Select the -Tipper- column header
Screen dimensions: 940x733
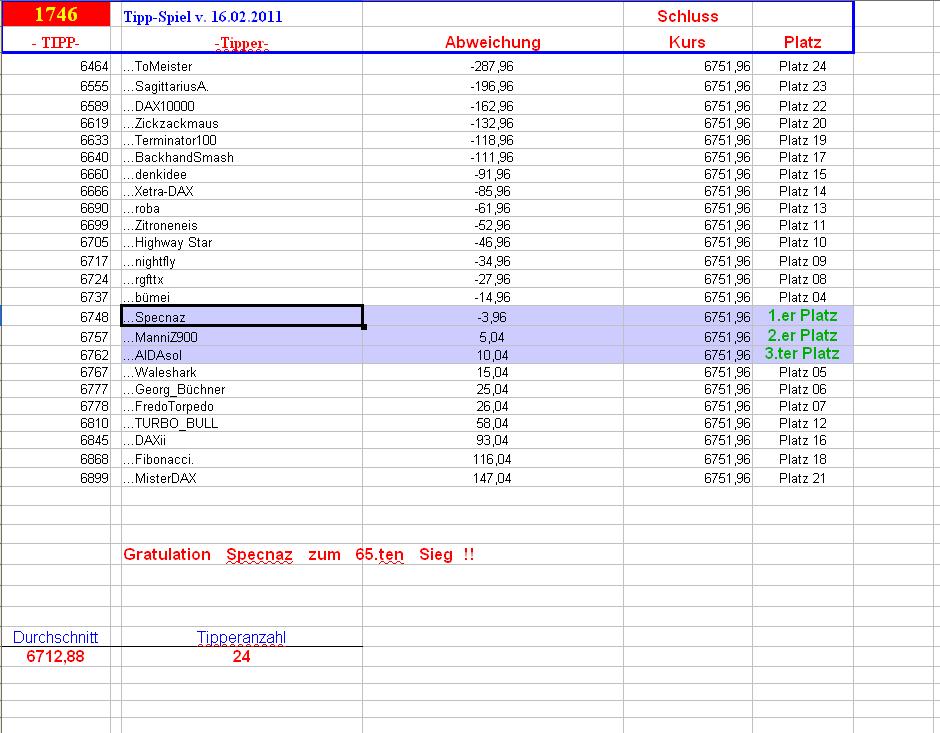click(x=240, y=44)
